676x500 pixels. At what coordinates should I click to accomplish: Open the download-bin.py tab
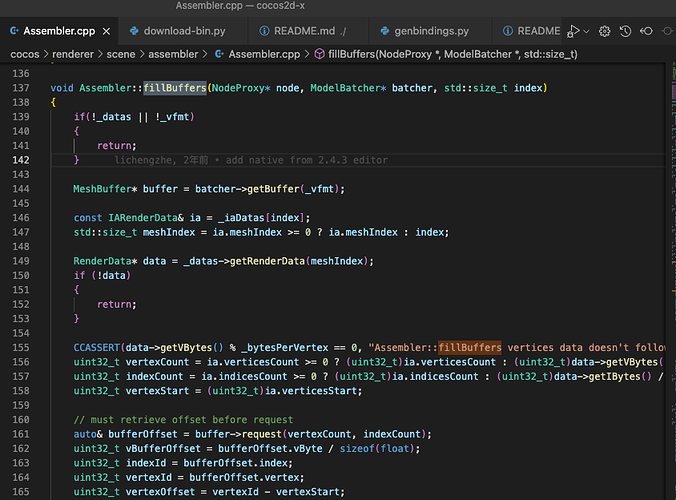click(x=184, y=31)
